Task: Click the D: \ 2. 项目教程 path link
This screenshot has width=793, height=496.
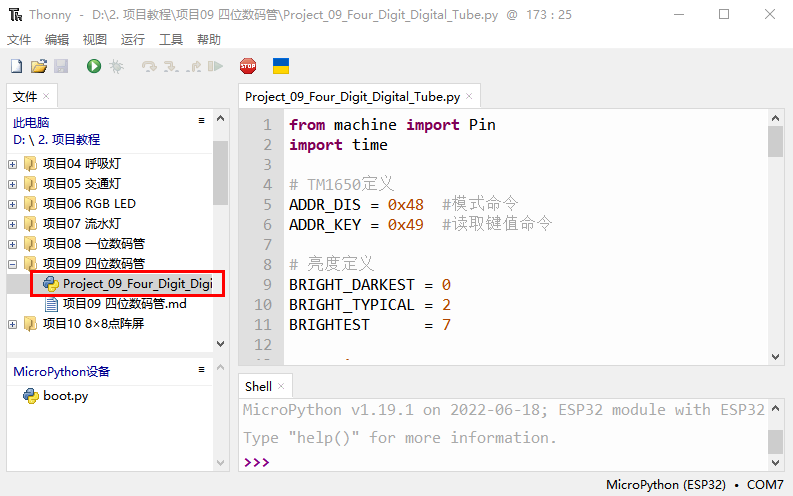Action: click(x=57, y=140)
